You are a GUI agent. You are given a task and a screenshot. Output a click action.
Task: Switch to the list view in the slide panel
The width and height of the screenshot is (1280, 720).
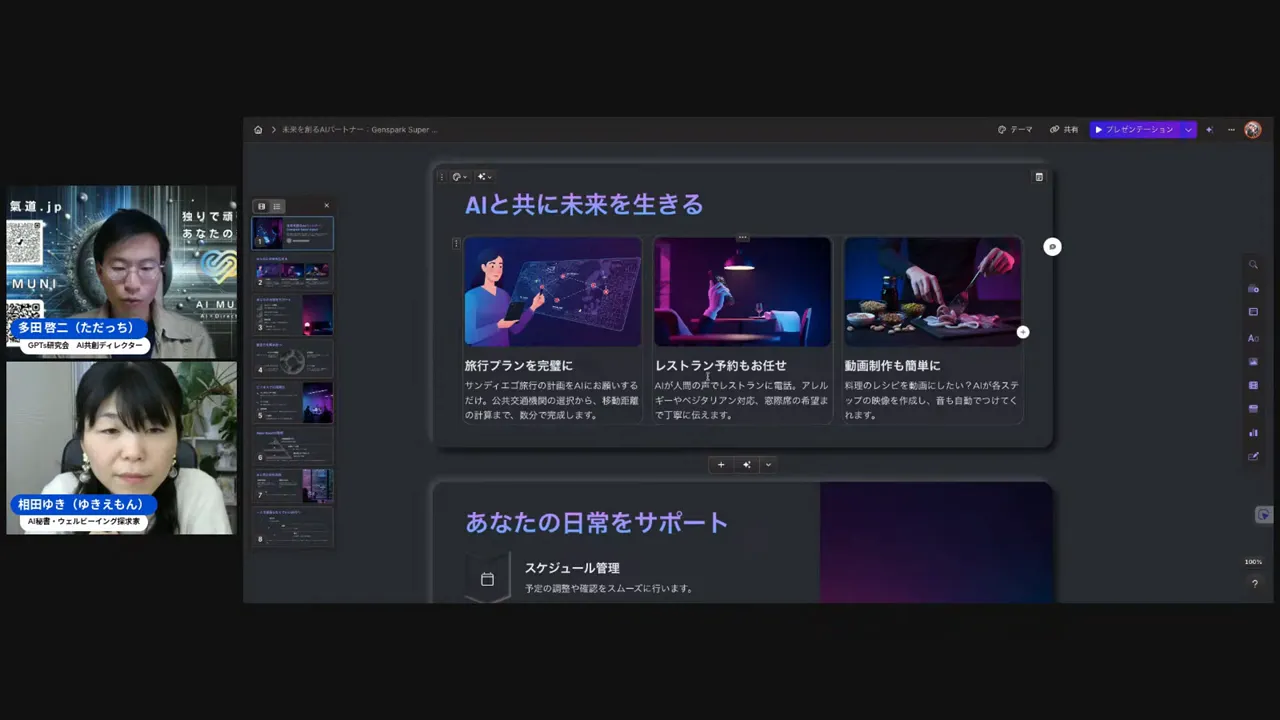click(x=276, y=206)
